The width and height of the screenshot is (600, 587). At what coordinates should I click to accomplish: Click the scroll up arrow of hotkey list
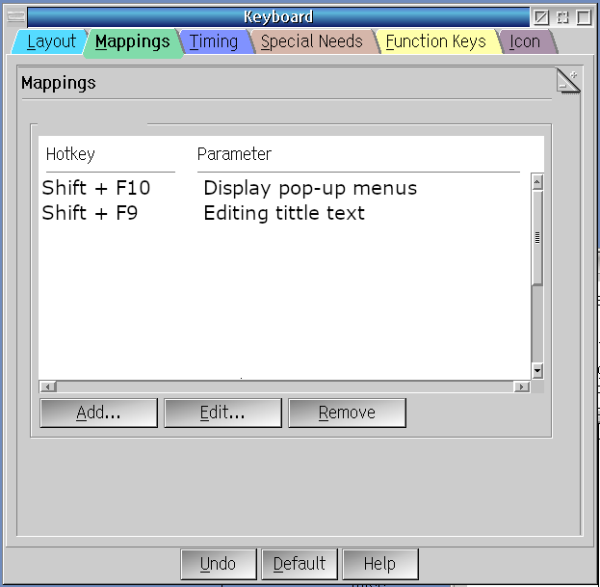point(537,182)
